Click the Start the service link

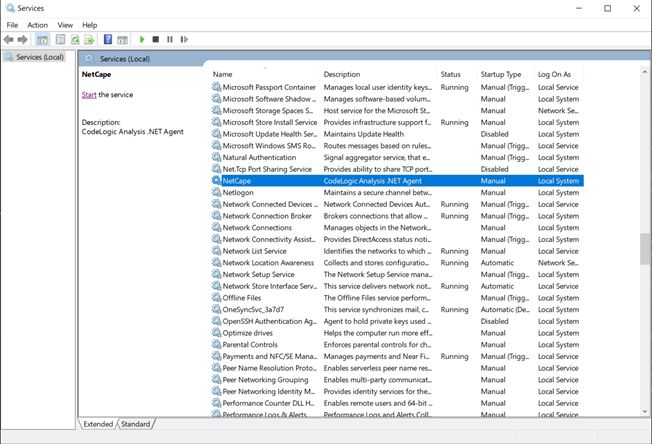click(89, 95)
